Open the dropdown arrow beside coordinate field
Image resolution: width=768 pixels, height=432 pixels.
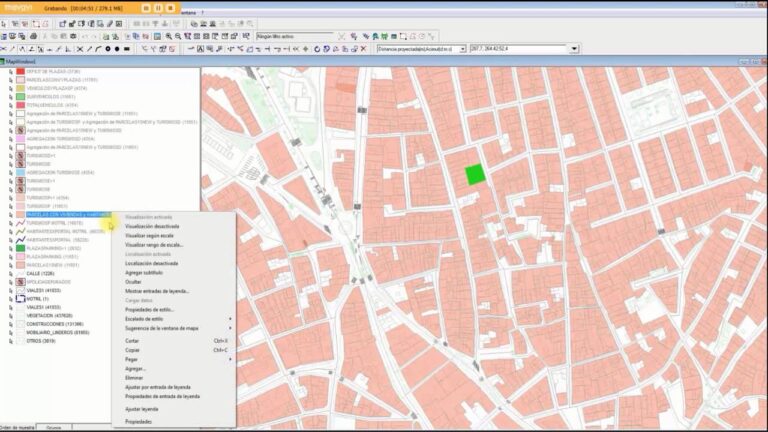tap(574, 49)
